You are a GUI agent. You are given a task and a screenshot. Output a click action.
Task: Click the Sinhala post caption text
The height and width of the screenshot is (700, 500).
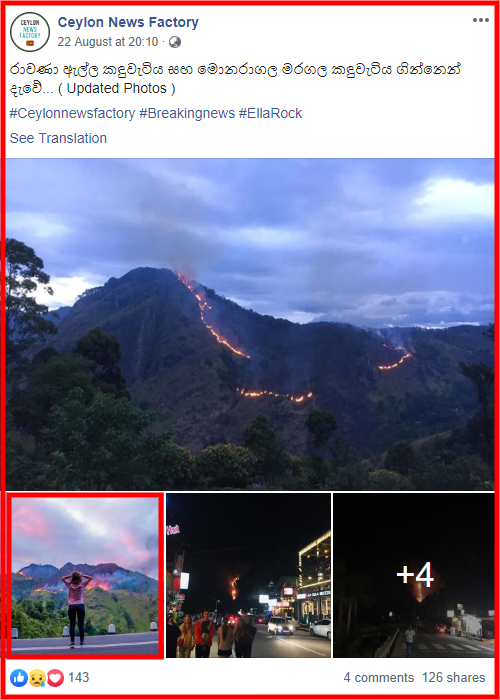click(x=235, y=79)
